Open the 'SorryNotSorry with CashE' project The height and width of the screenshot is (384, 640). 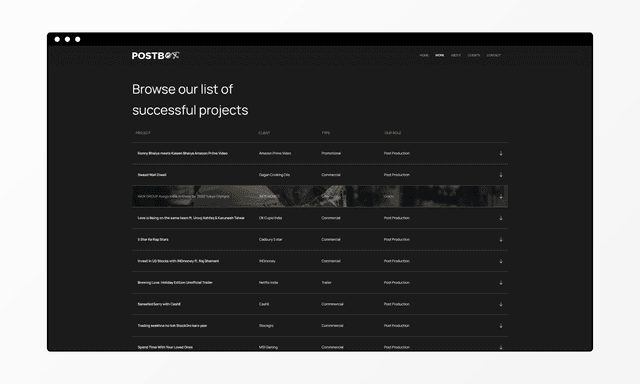point(159,304)
